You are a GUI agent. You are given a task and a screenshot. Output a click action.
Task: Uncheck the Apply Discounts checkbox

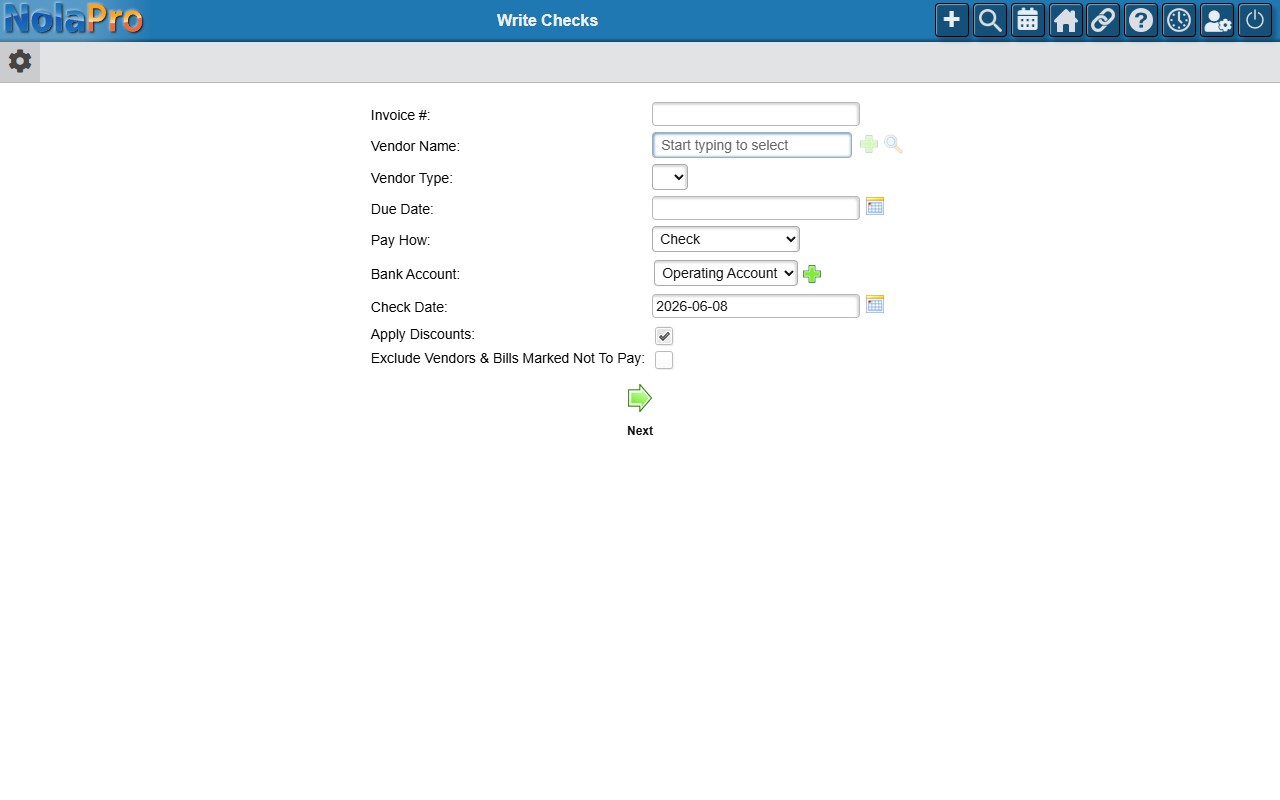coord(664,336)
